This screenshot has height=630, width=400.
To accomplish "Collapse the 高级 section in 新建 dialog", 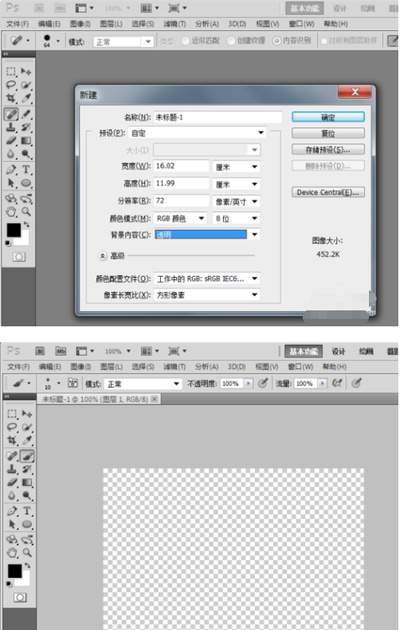I will 103,256.
